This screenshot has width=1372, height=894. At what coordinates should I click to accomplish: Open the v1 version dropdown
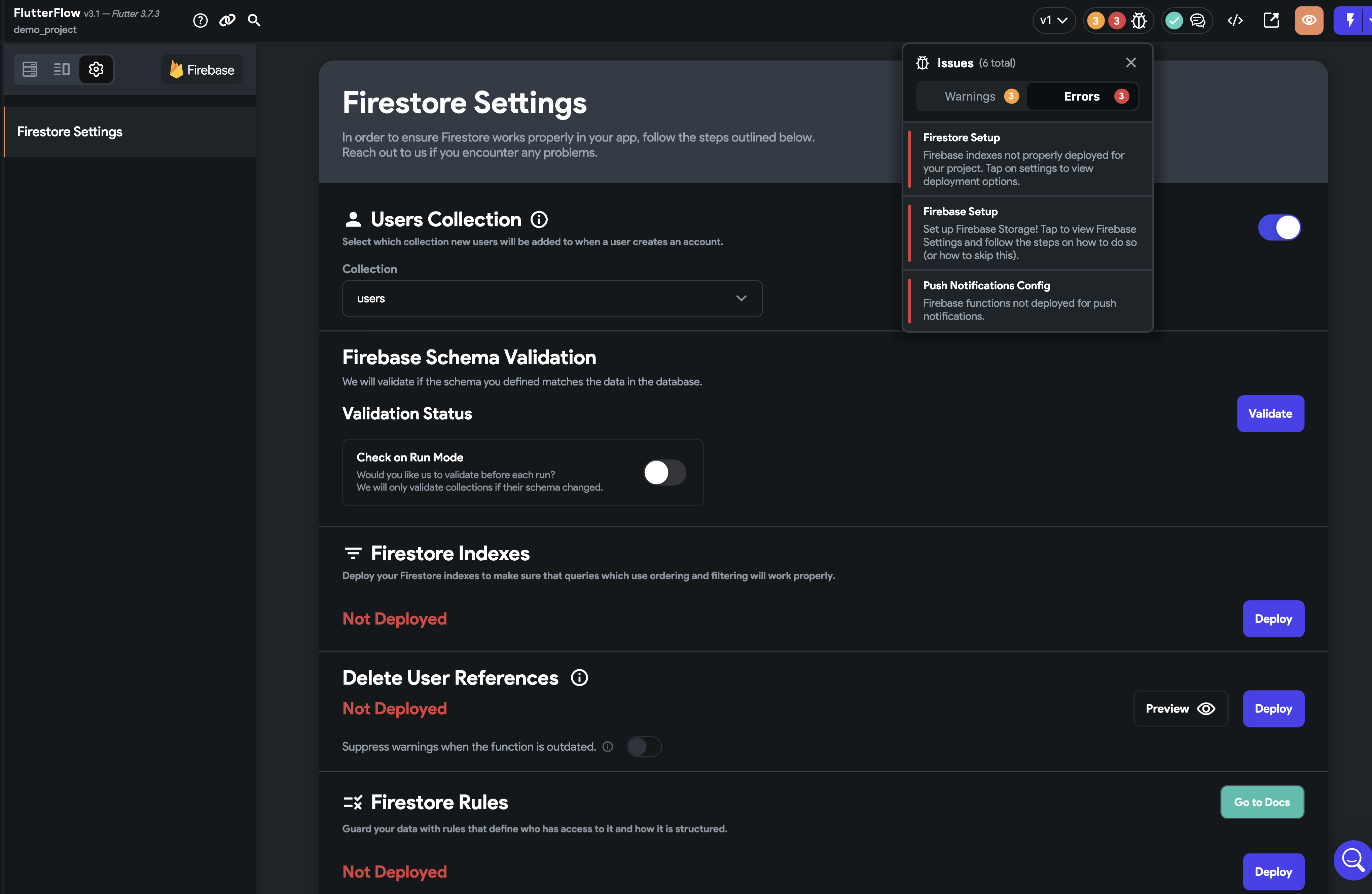pyautogui.click(x=1054, y=20)
